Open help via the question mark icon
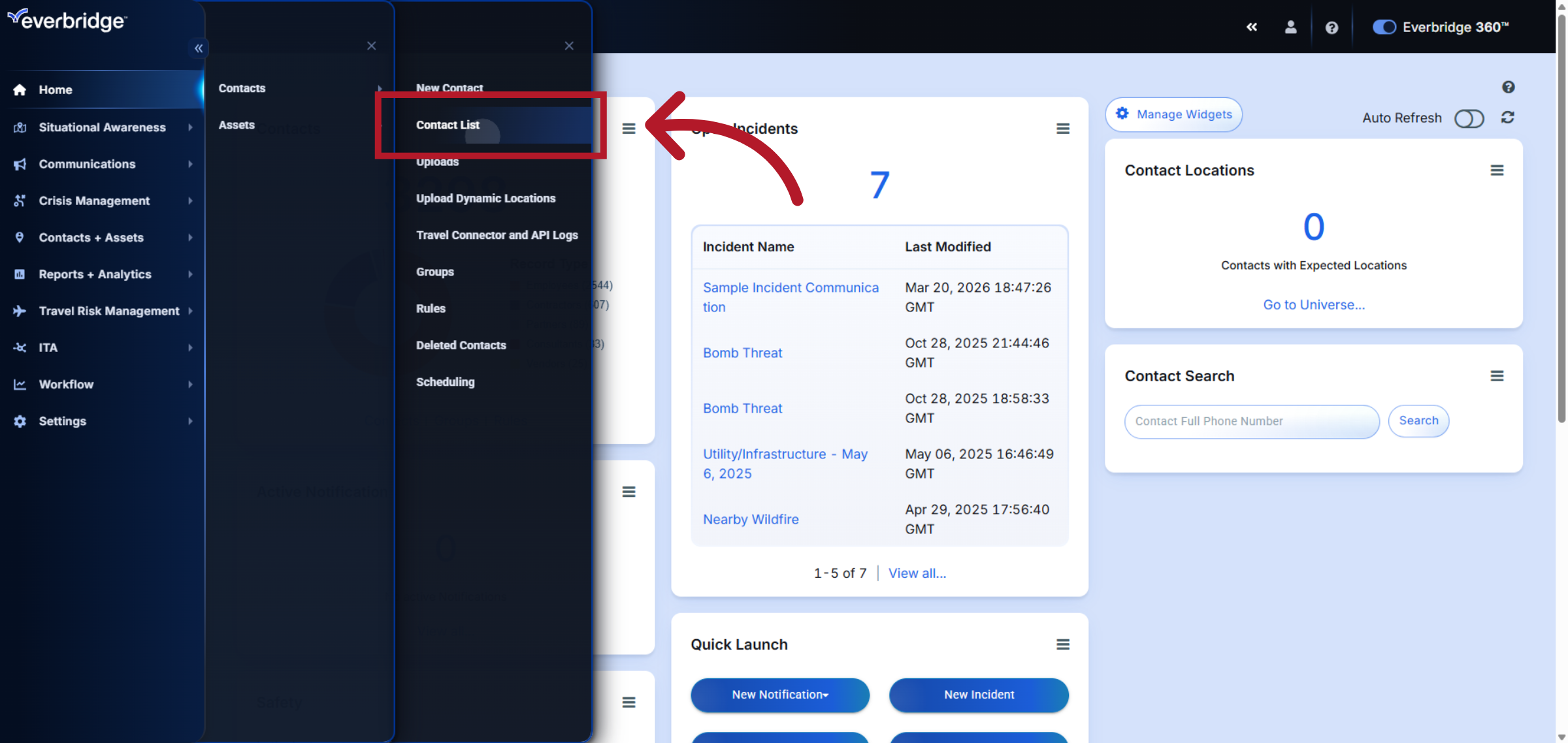This screenshot has height=743, width=1568. (x=1331, y=27)
